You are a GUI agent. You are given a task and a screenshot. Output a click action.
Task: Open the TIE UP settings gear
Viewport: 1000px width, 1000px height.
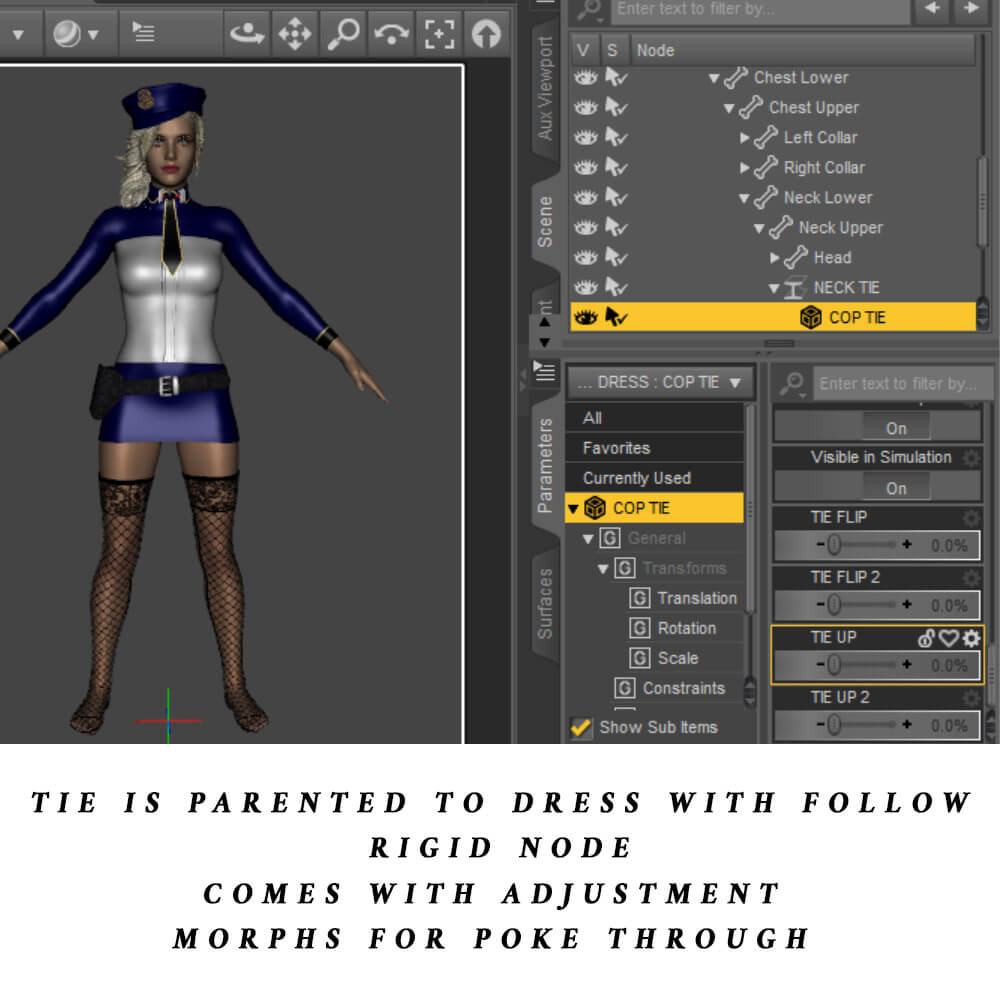tap(971, 638)
